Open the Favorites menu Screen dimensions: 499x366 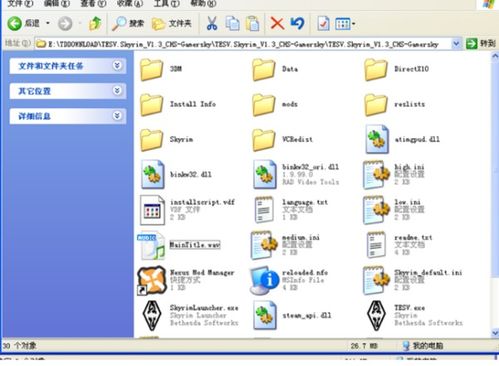[x=130, y=4]
